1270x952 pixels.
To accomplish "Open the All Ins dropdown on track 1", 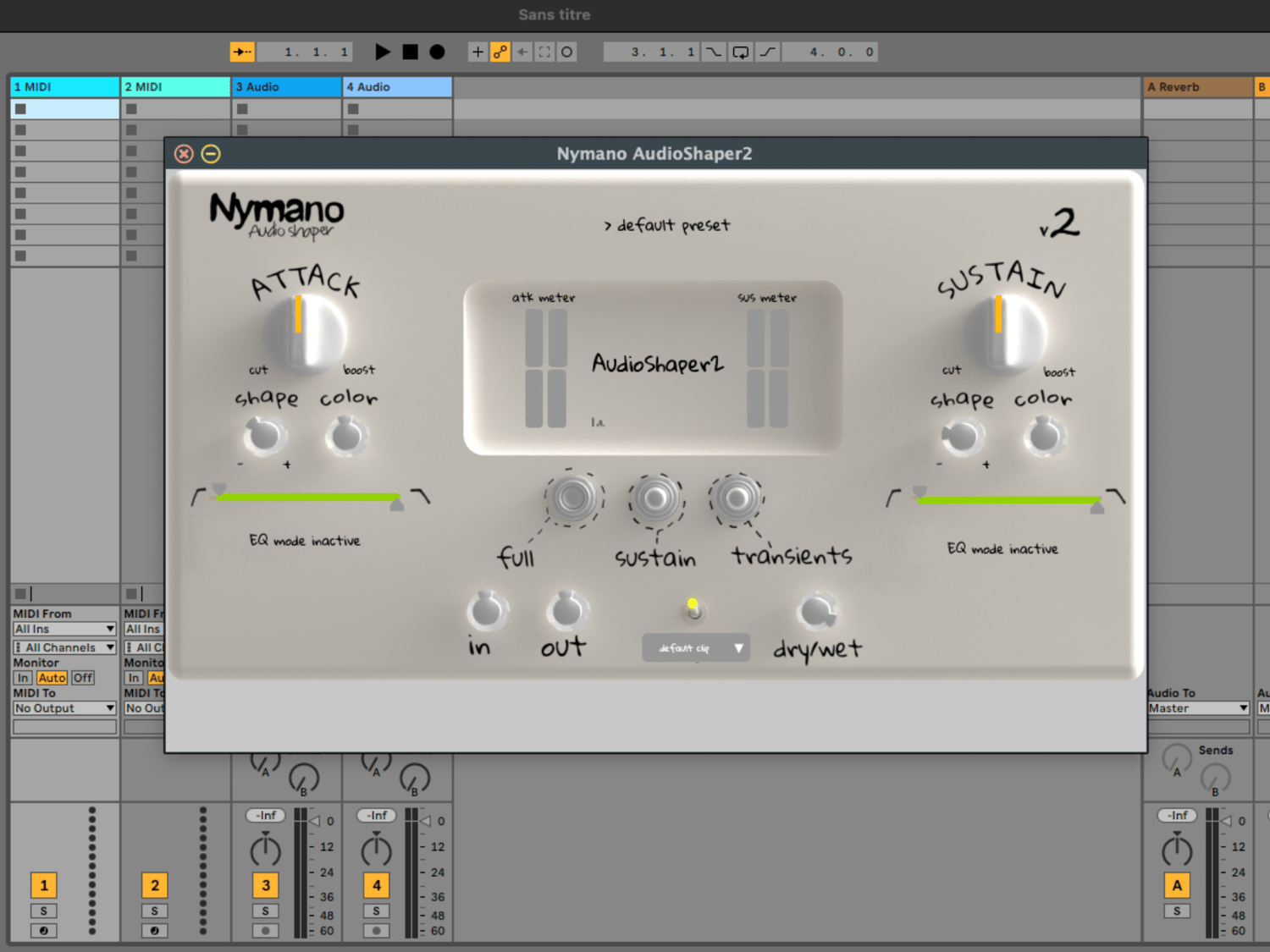I will click(64, 629).
